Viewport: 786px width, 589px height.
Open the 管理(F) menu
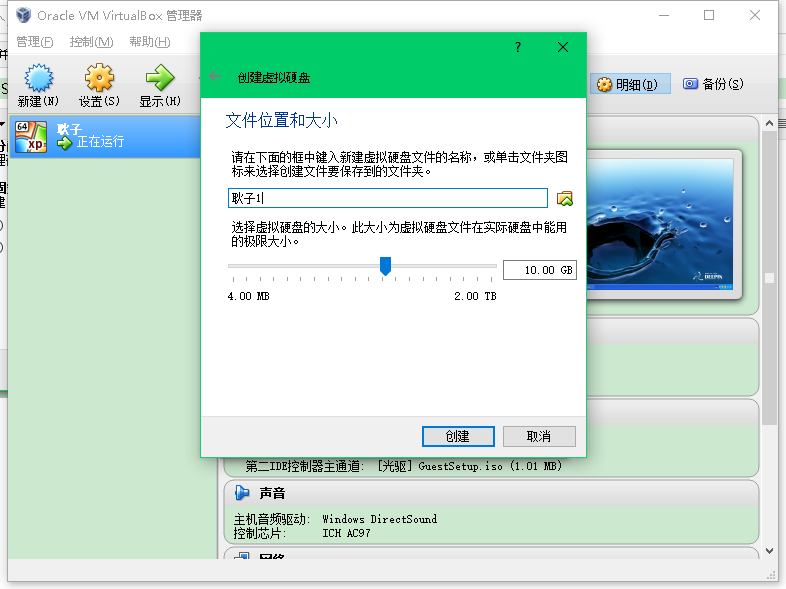point(35,42)
